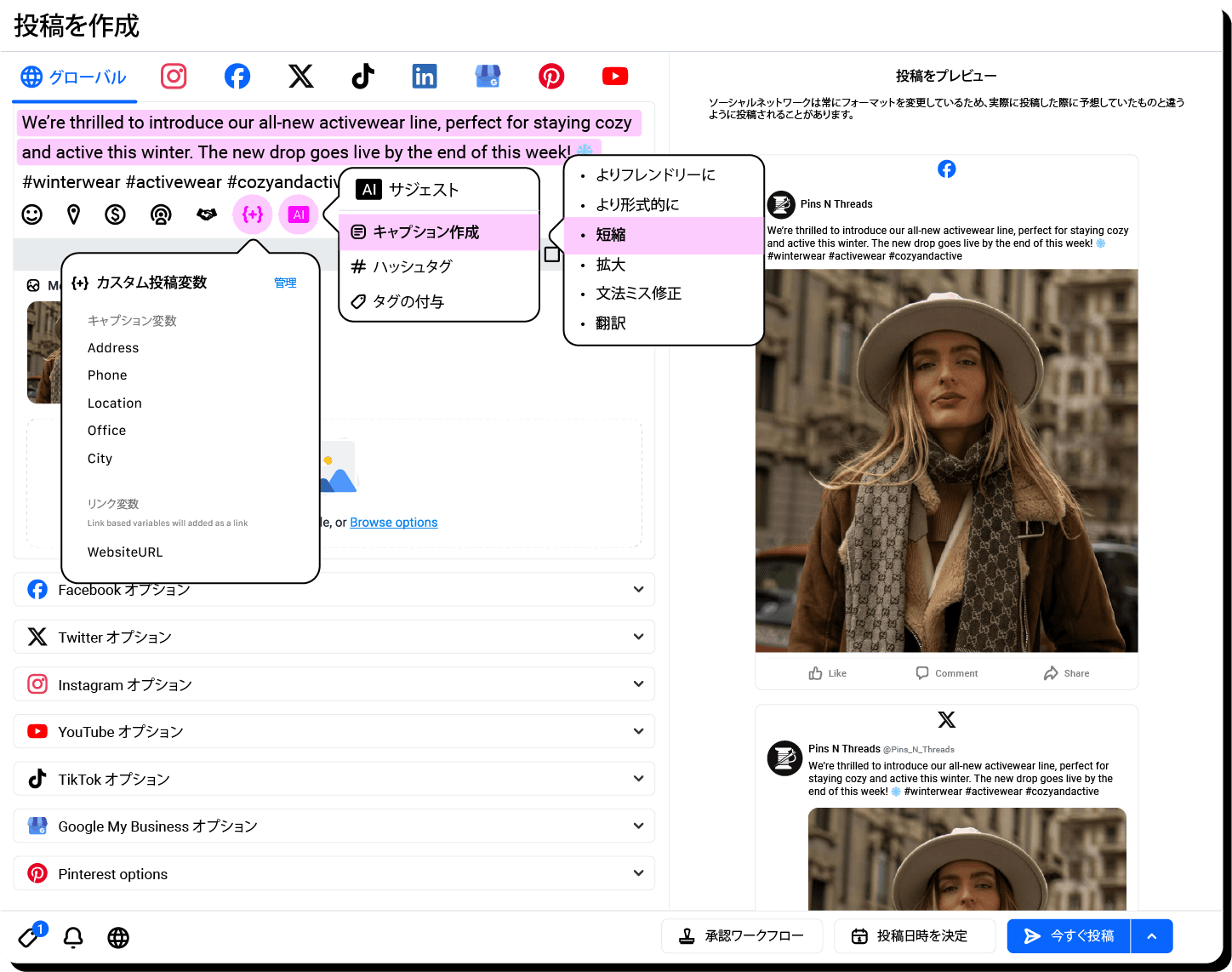Open custom variables curly-brace icon
The image size is (1232, 972).
coord(253,214)
